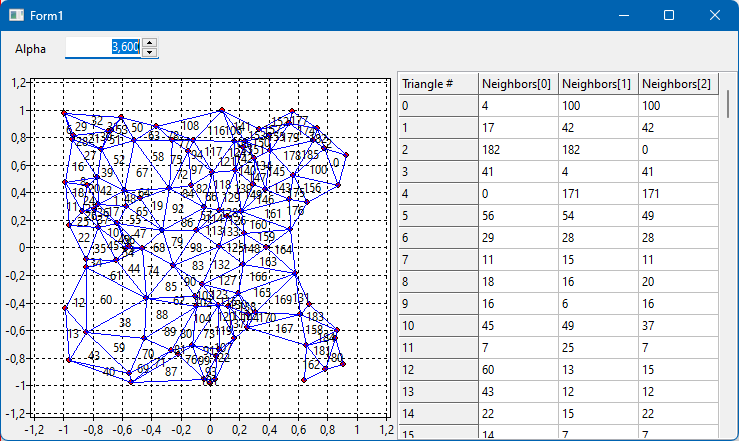
Task: Click Neighbors[1] cell of triangle 3 row
Action: tap(599, 172)
